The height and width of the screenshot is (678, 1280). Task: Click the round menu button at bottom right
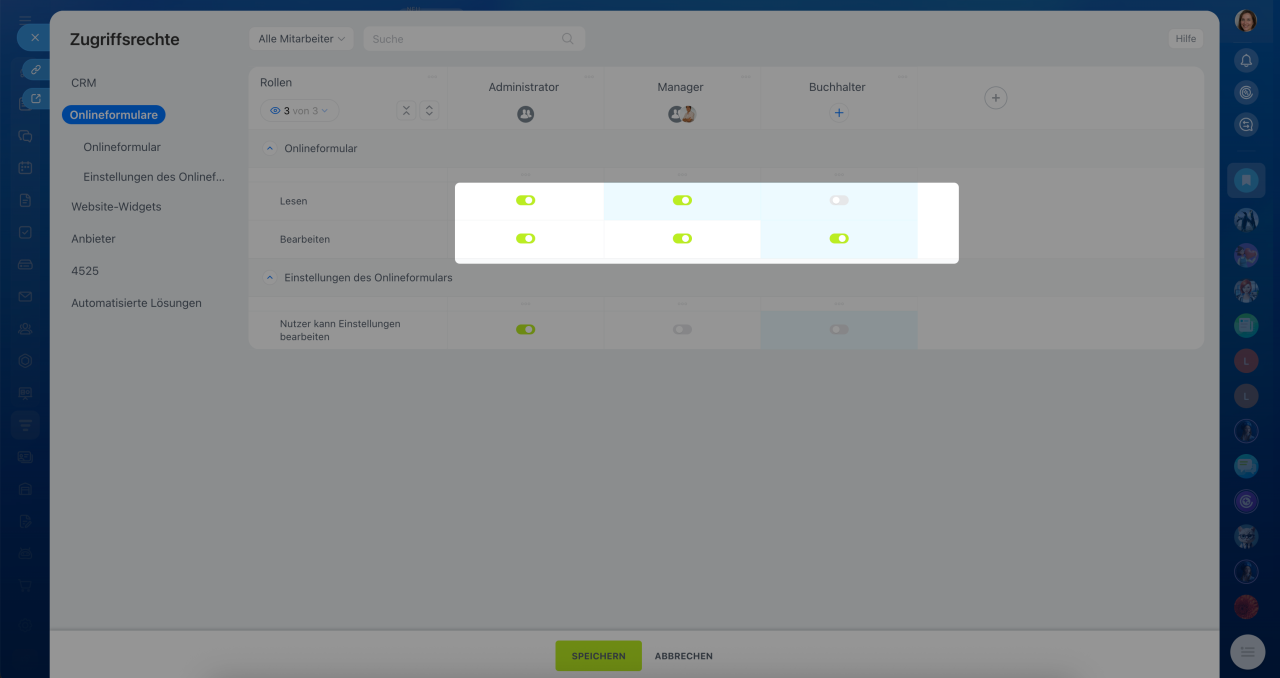click(x=1247, y=652)
